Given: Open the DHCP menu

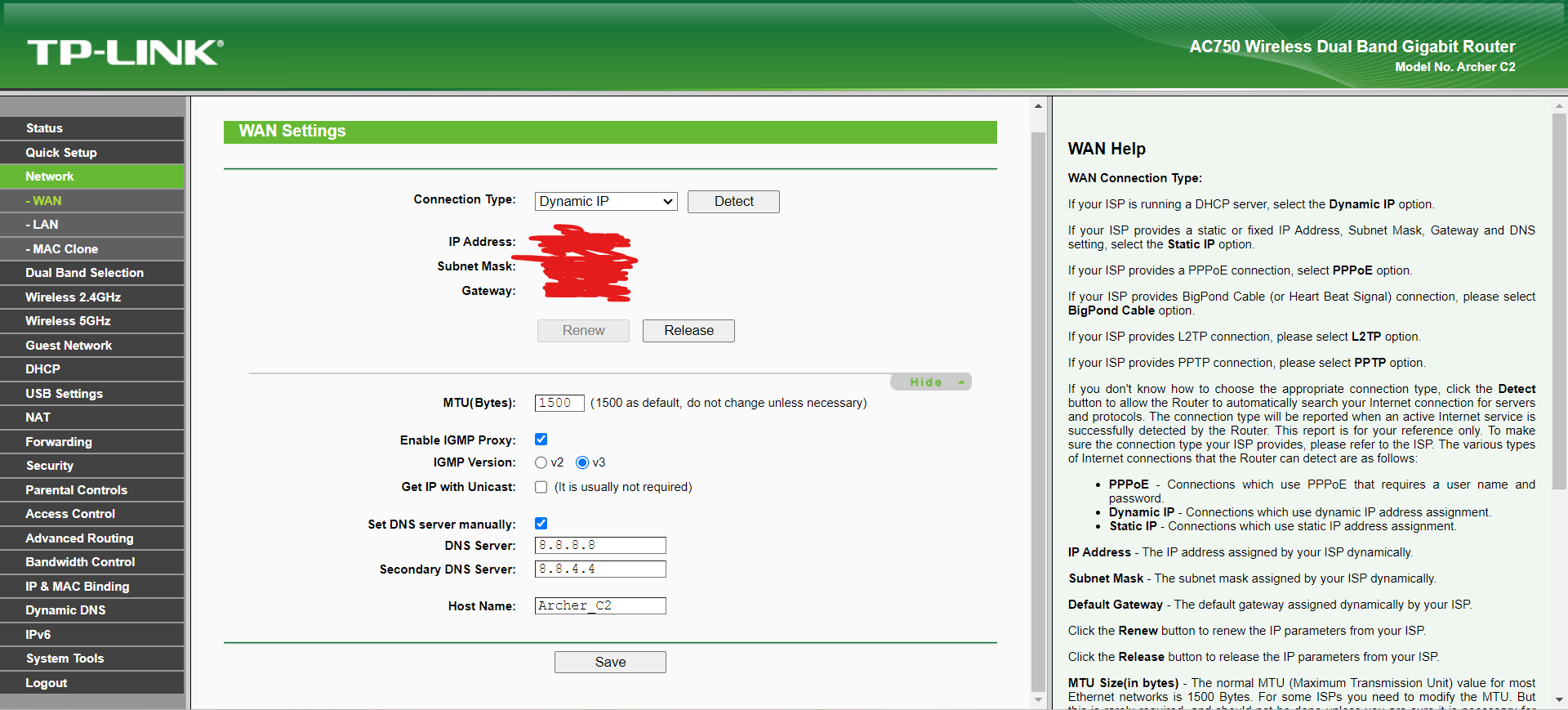Looking at the screenshot, I should coord(92,369).
